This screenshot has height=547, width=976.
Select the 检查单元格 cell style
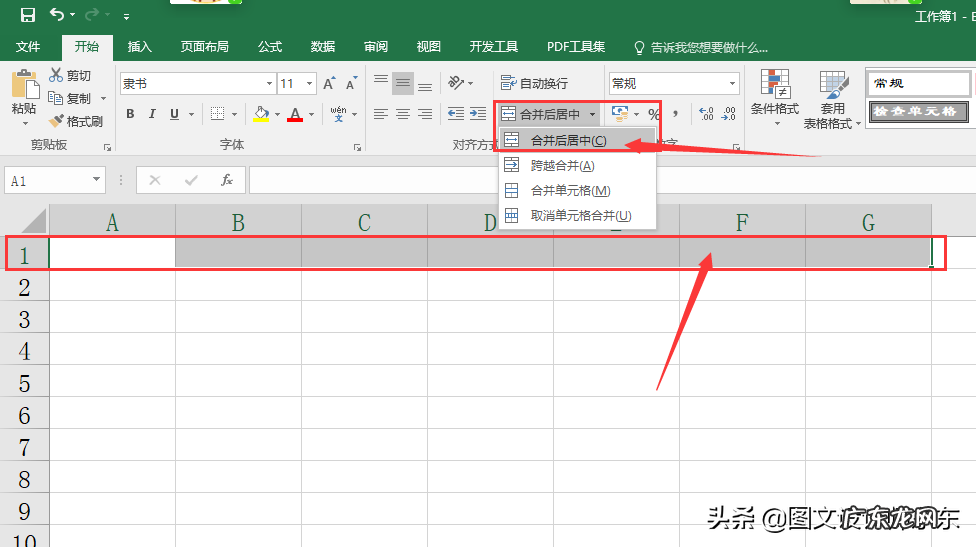click(918, 112)
